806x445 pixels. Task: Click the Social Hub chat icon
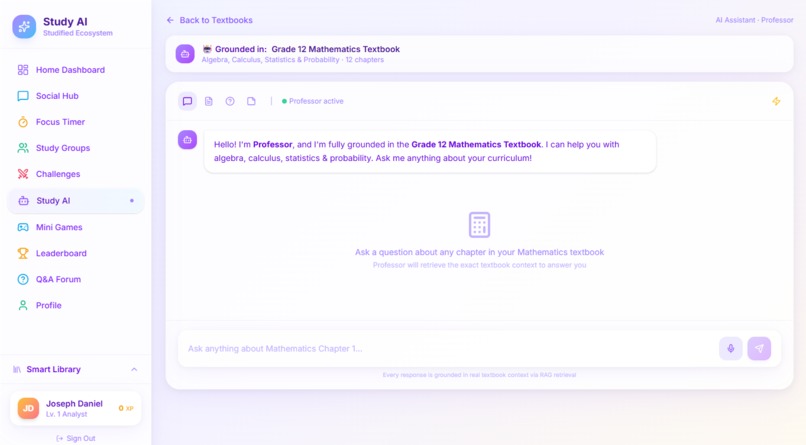[23, 96]
